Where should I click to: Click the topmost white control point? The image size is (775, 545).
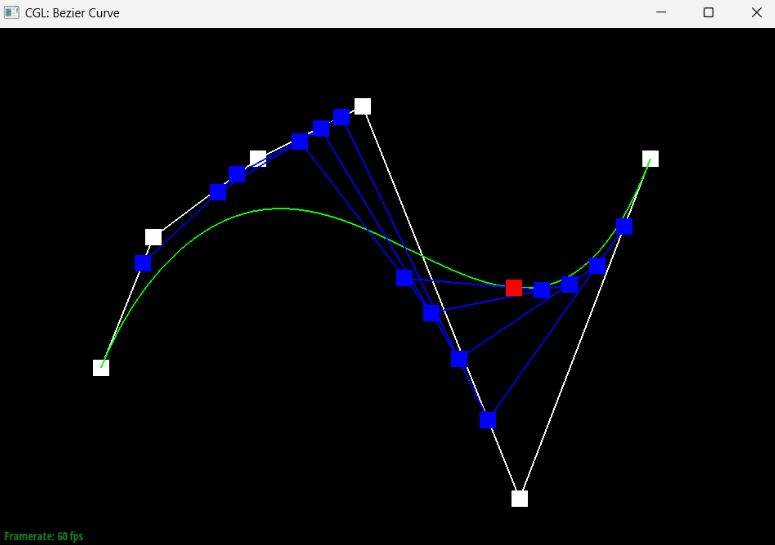[363, 106]
